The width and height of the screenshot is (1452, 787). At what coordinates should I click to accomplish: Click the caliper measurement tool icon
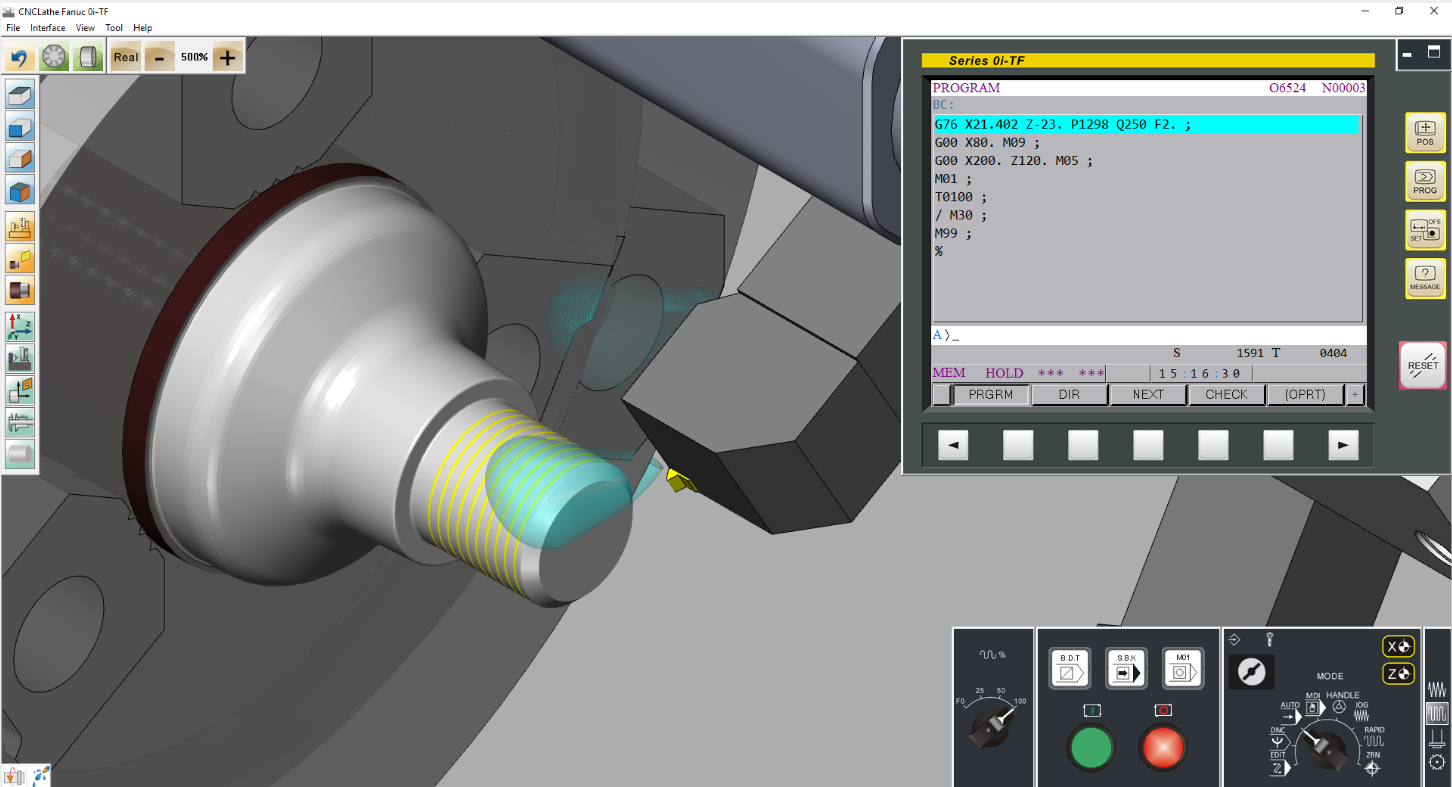(x=20, y=422)
